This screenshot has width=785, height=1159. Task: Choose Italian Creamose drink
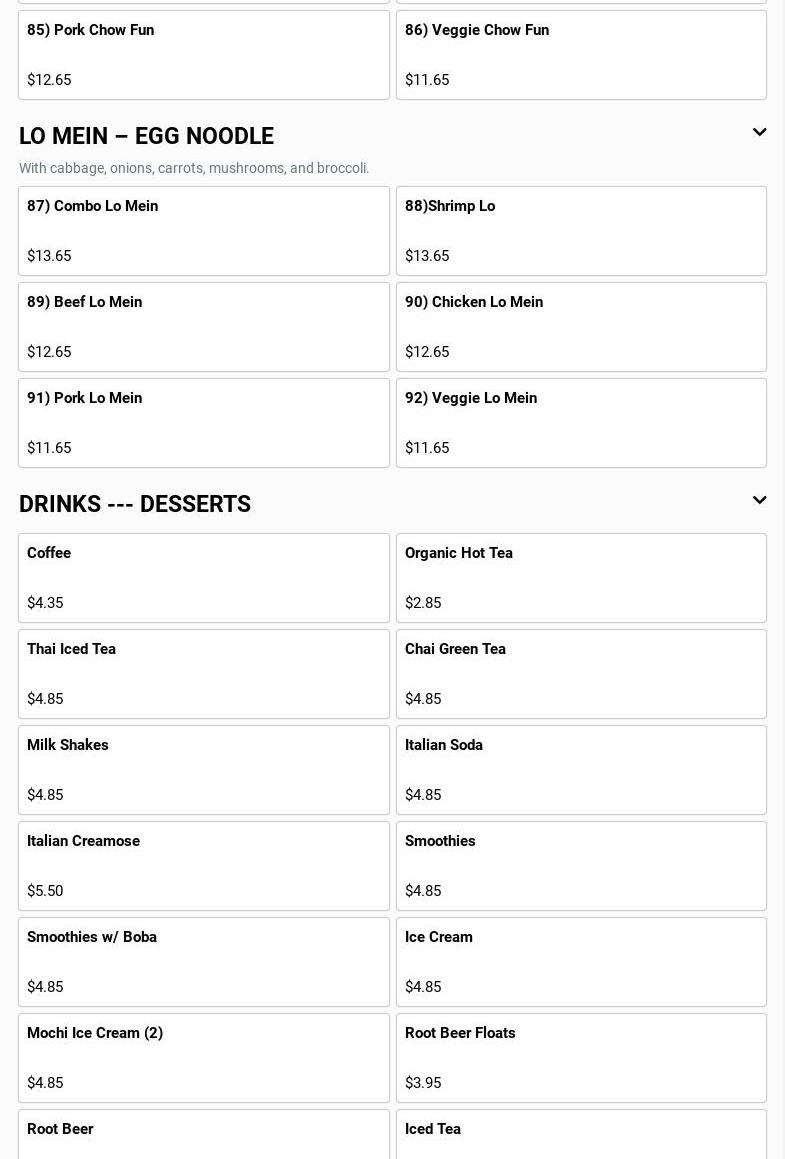[203, 866]
